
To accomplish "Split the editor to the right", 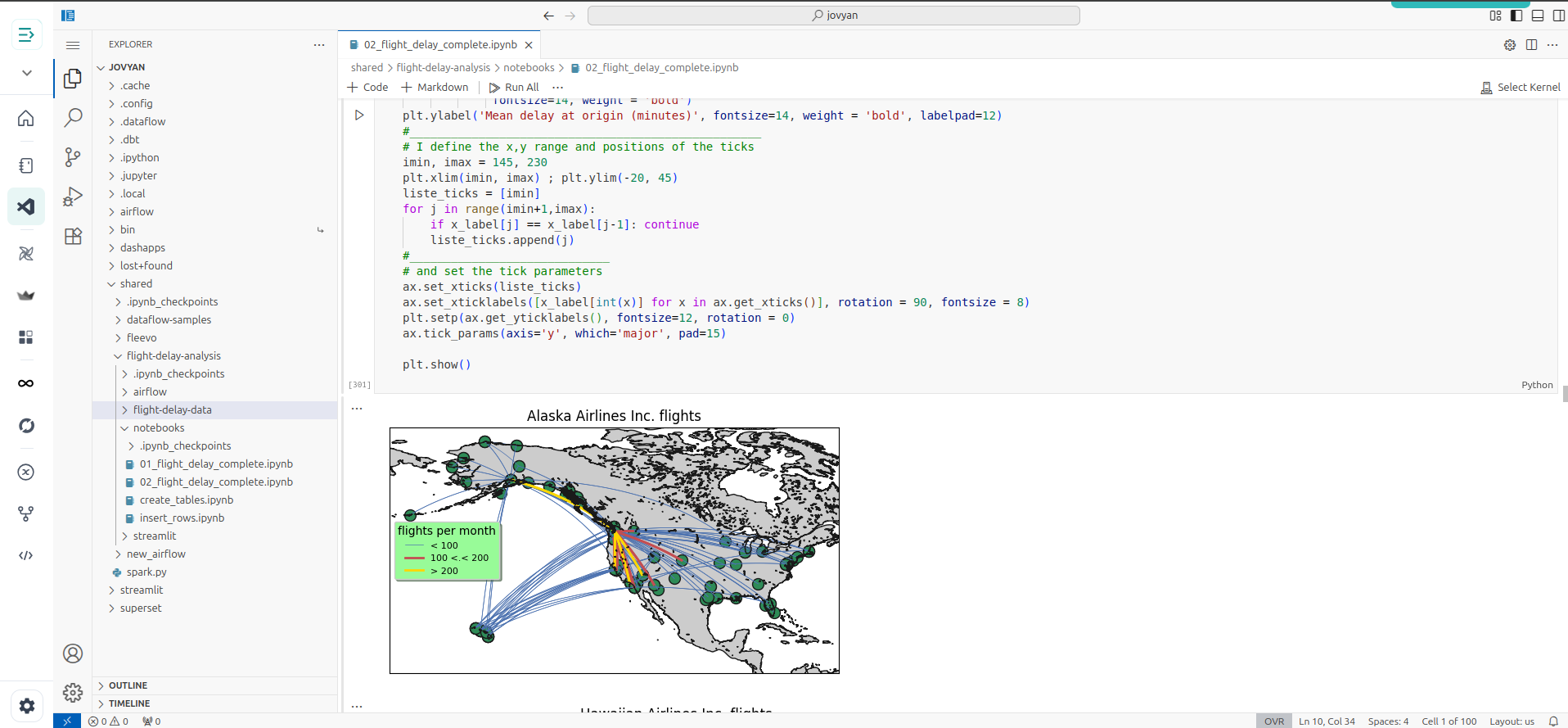I will coord(1531,45).
